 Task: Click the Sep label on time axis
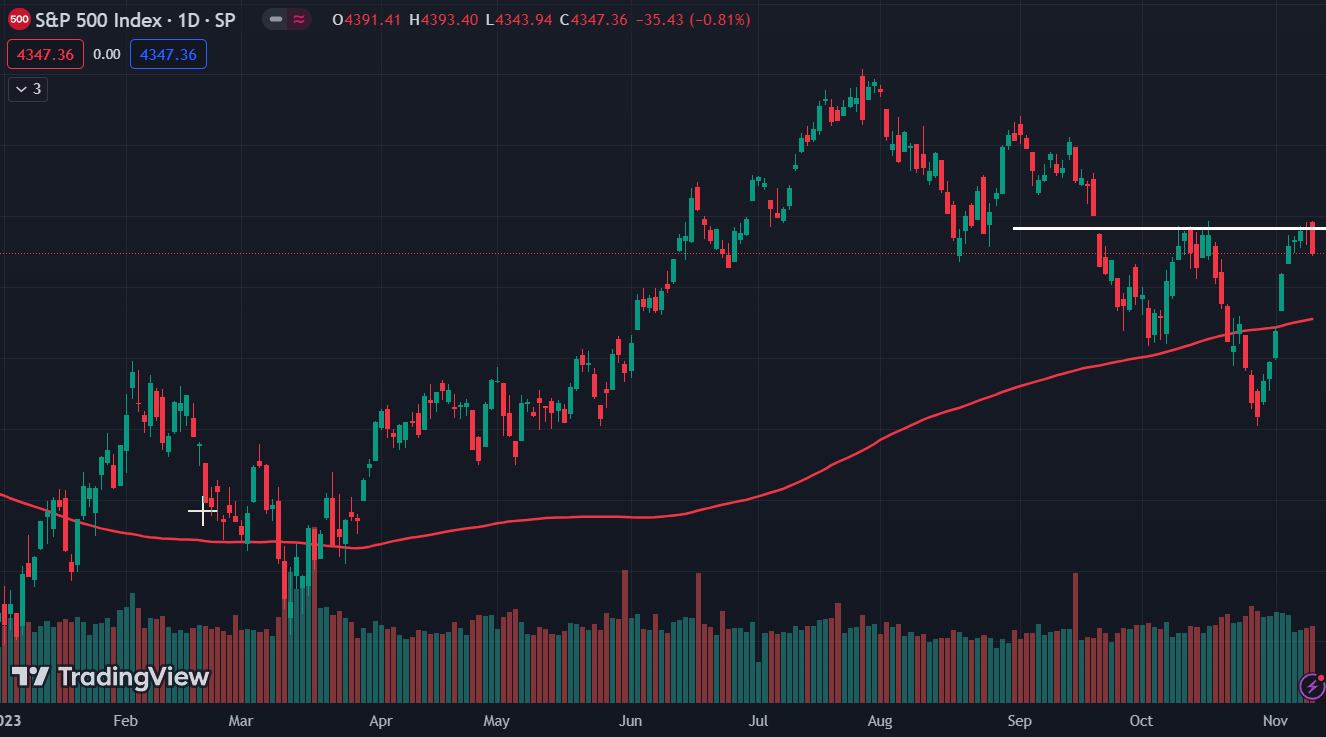(1019, 721)
